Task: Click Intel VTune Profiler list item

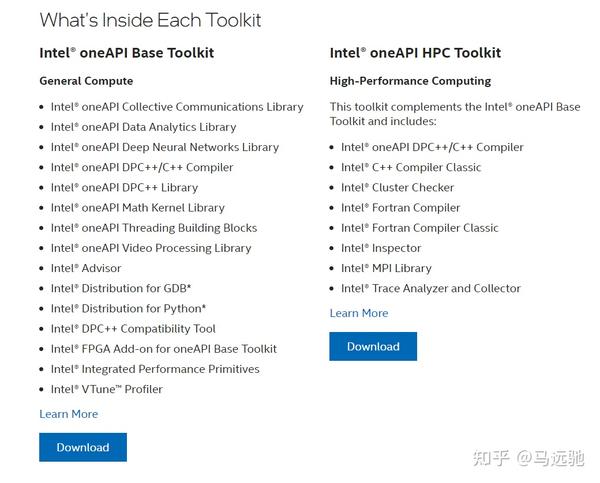Action: tap(106, 389)
